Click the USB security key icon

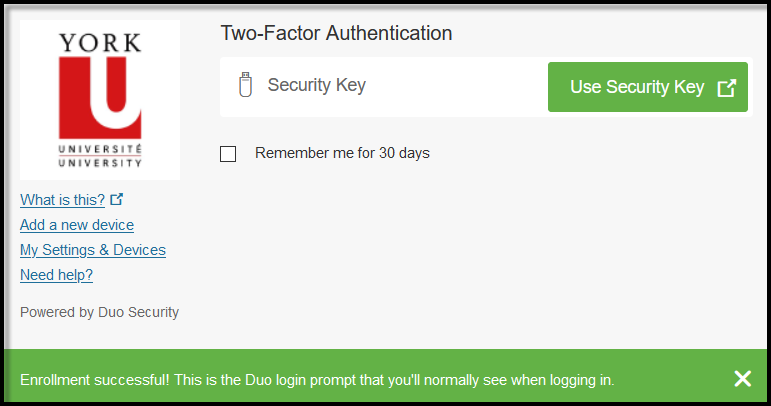pyautogui.click(x=245, y=85)
